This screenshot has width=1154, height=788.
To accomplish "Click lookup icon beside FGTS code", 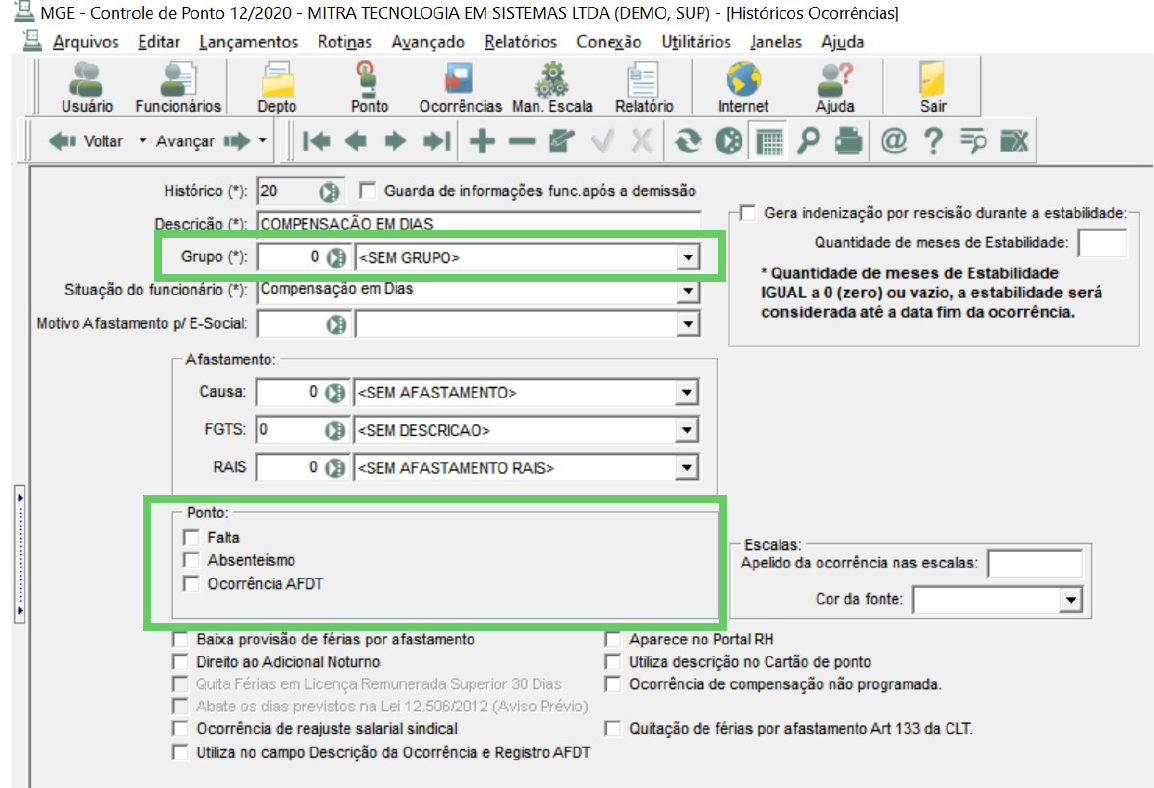I will pos(335,430).
